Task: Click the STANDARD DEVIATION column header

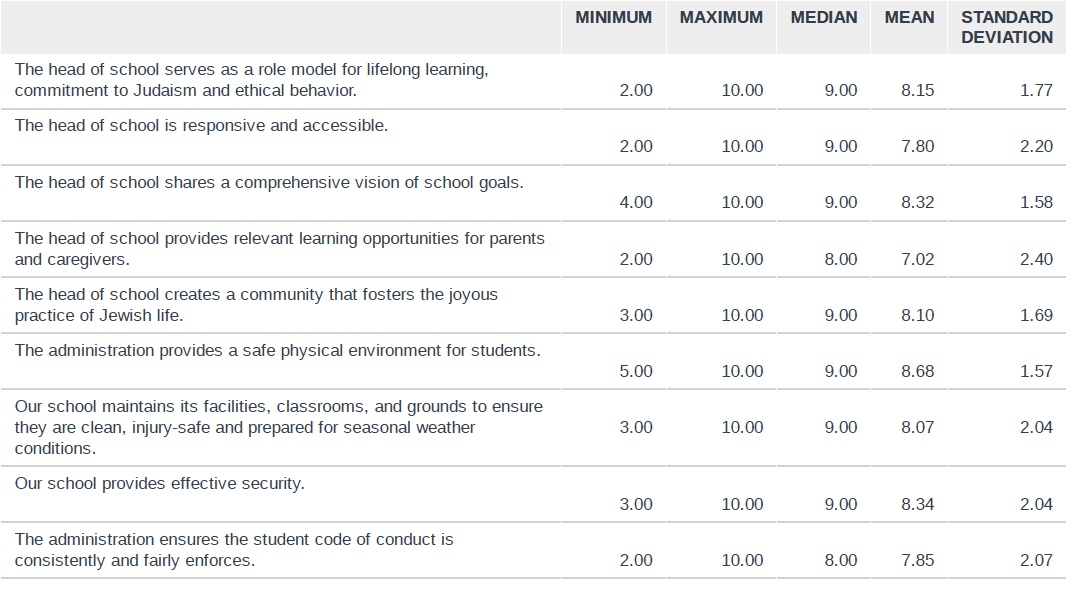Action: [x=1007, y=28]
